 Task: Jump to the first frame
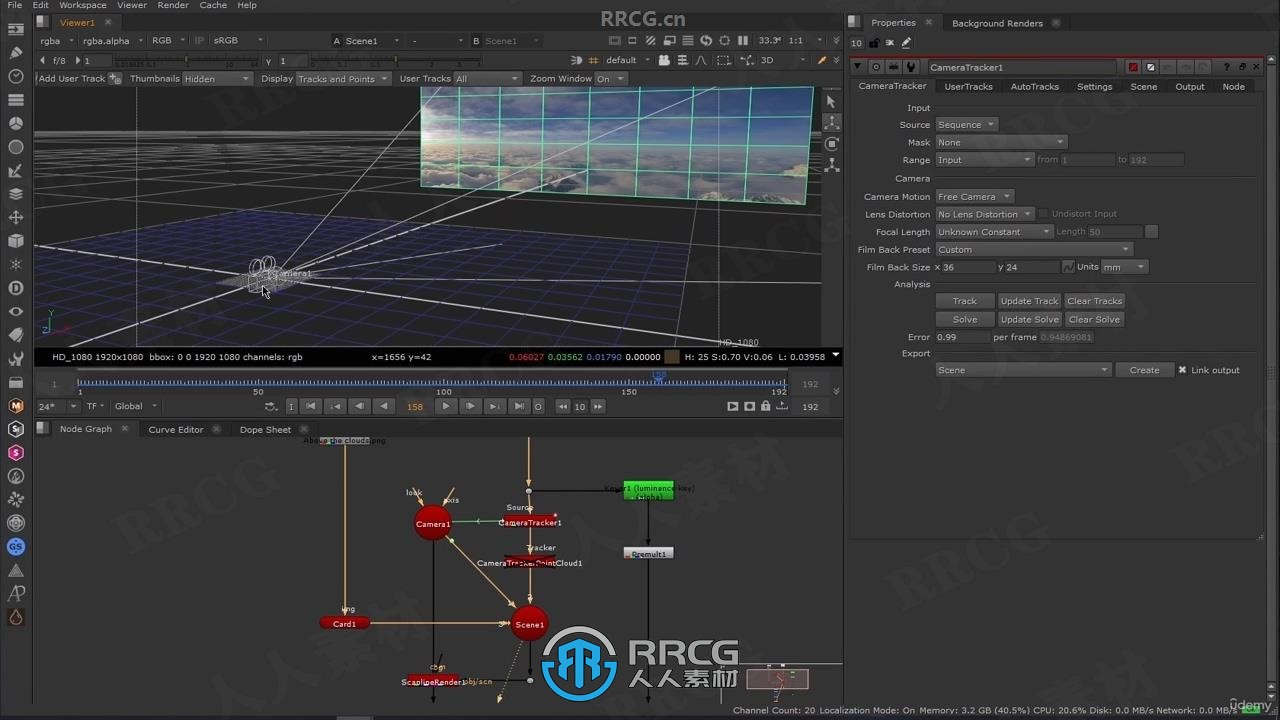pos(311,406)
